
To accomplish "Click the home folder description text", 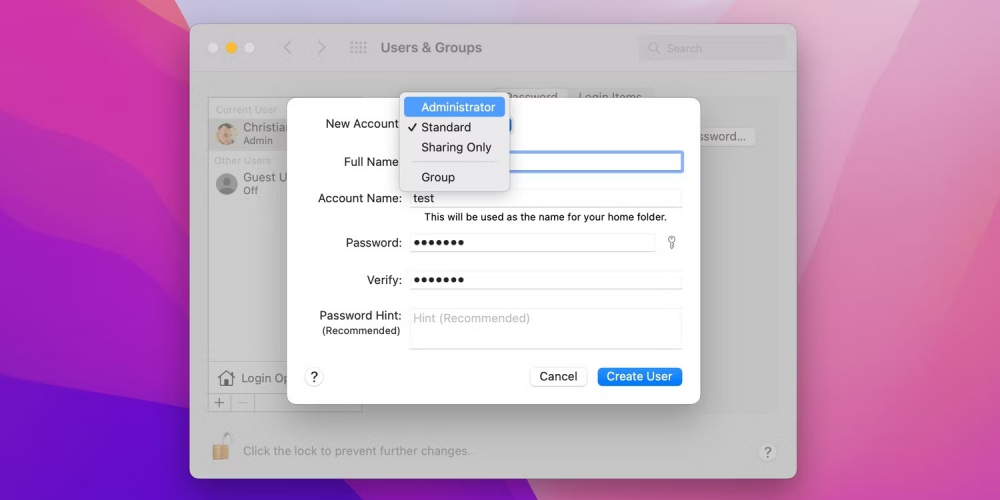I will pos(545,217).
